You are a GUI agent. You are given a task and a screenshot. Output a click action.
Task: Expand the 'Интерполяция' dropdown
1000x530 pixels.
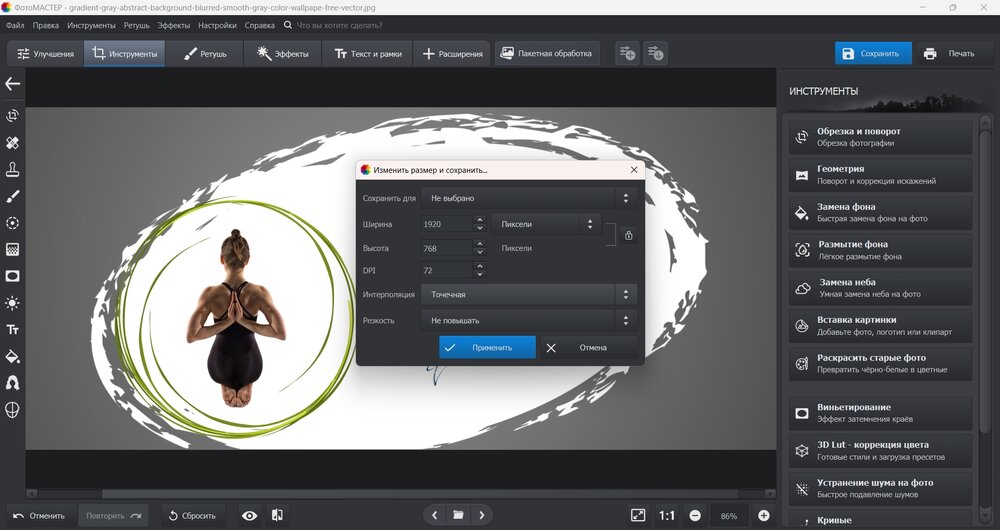(528, 294)
